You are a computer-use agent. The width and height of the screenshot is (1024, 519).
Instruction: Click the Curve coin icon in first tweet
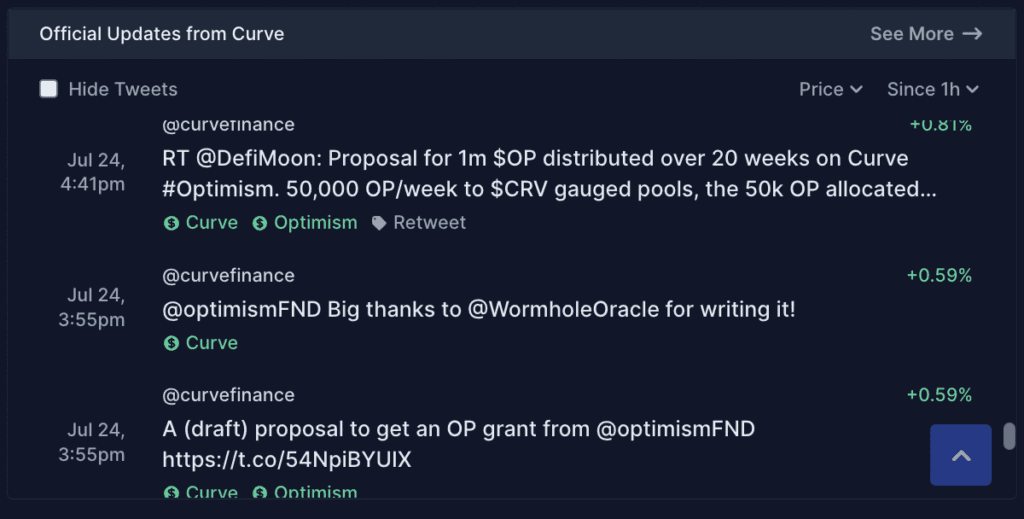tap(171, 223)
